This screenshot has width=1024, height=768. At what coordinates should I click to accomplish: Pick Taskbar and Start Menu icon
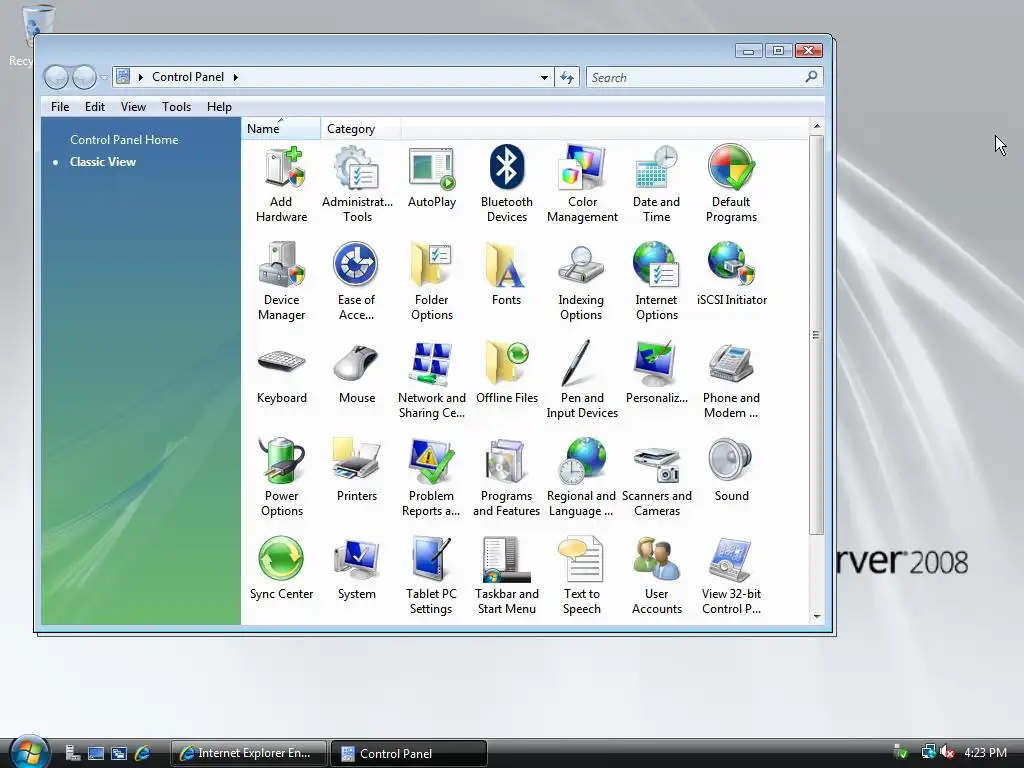point(507,575)
